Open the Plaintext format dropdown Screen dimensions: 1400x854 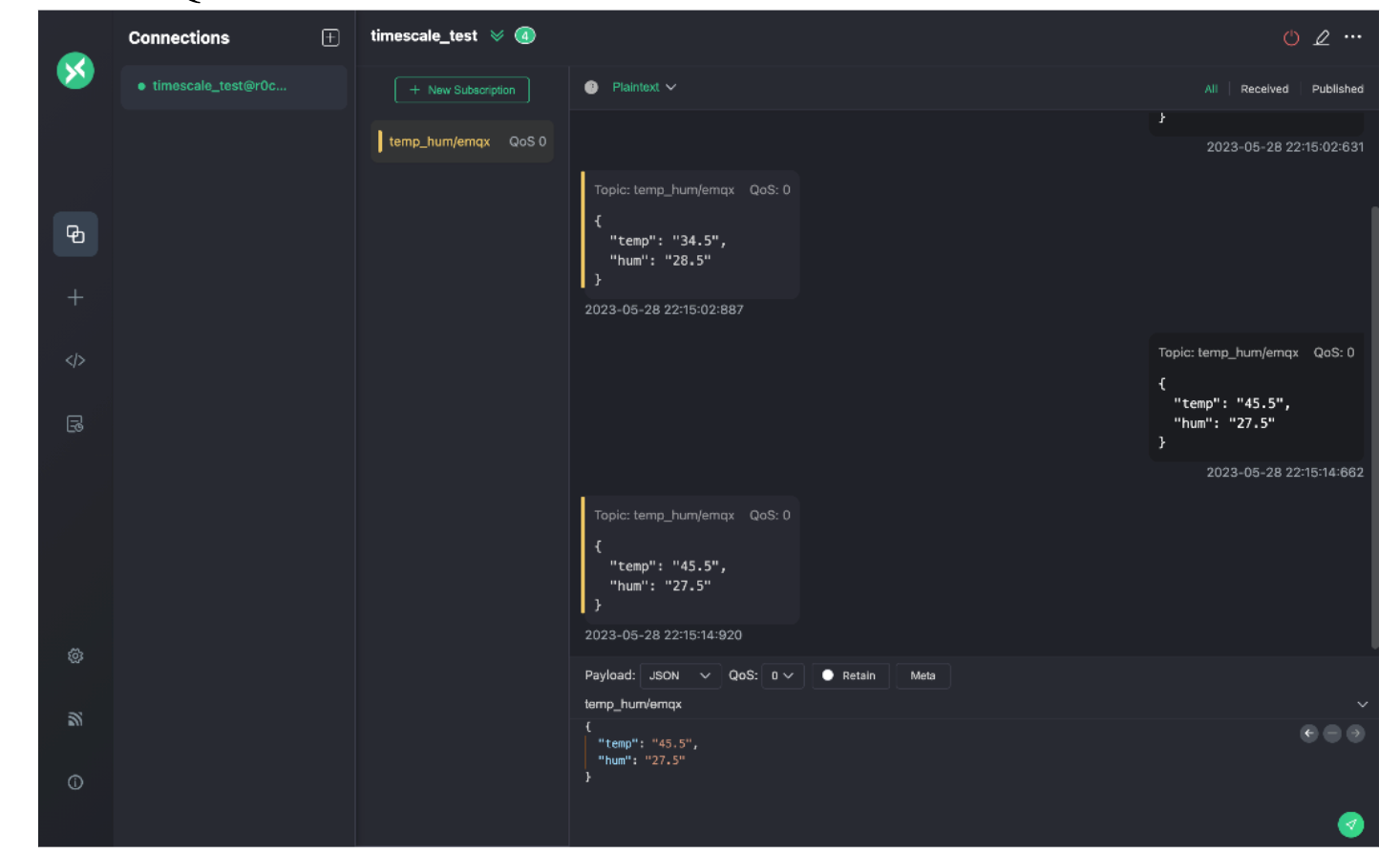pyautogui.click(x=644, y=87)
